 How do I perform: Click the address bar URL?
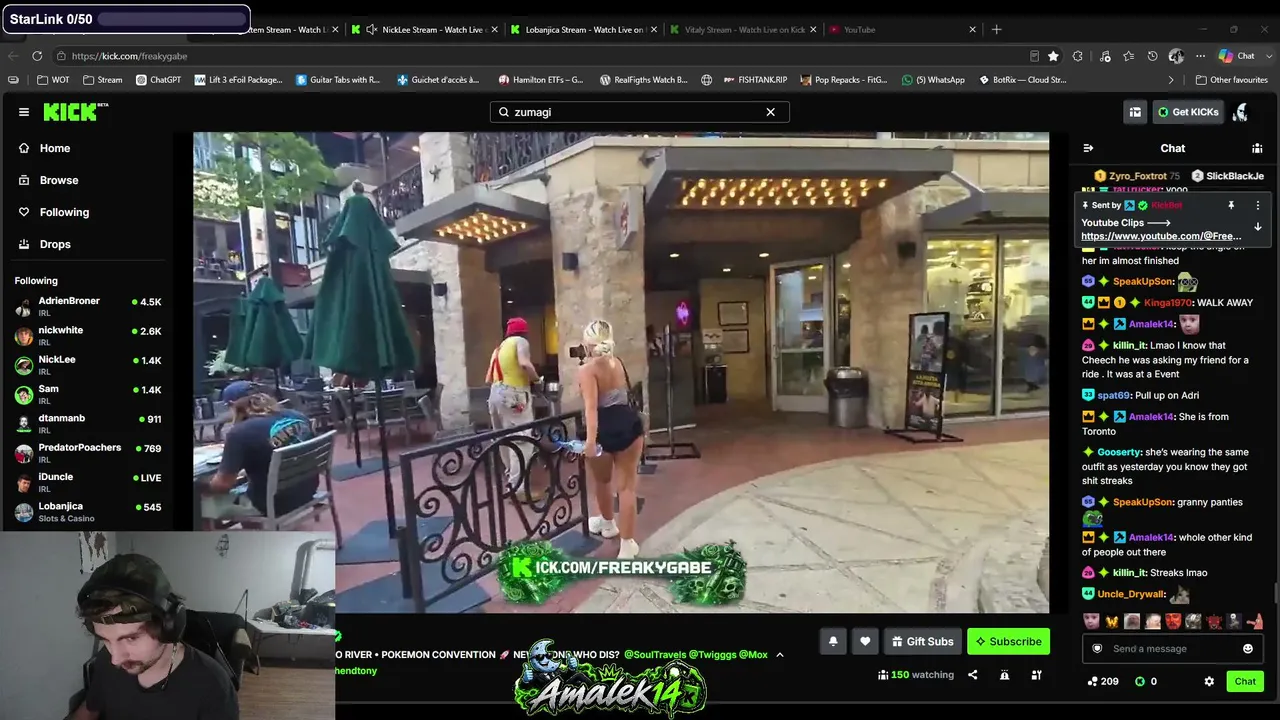129,56
